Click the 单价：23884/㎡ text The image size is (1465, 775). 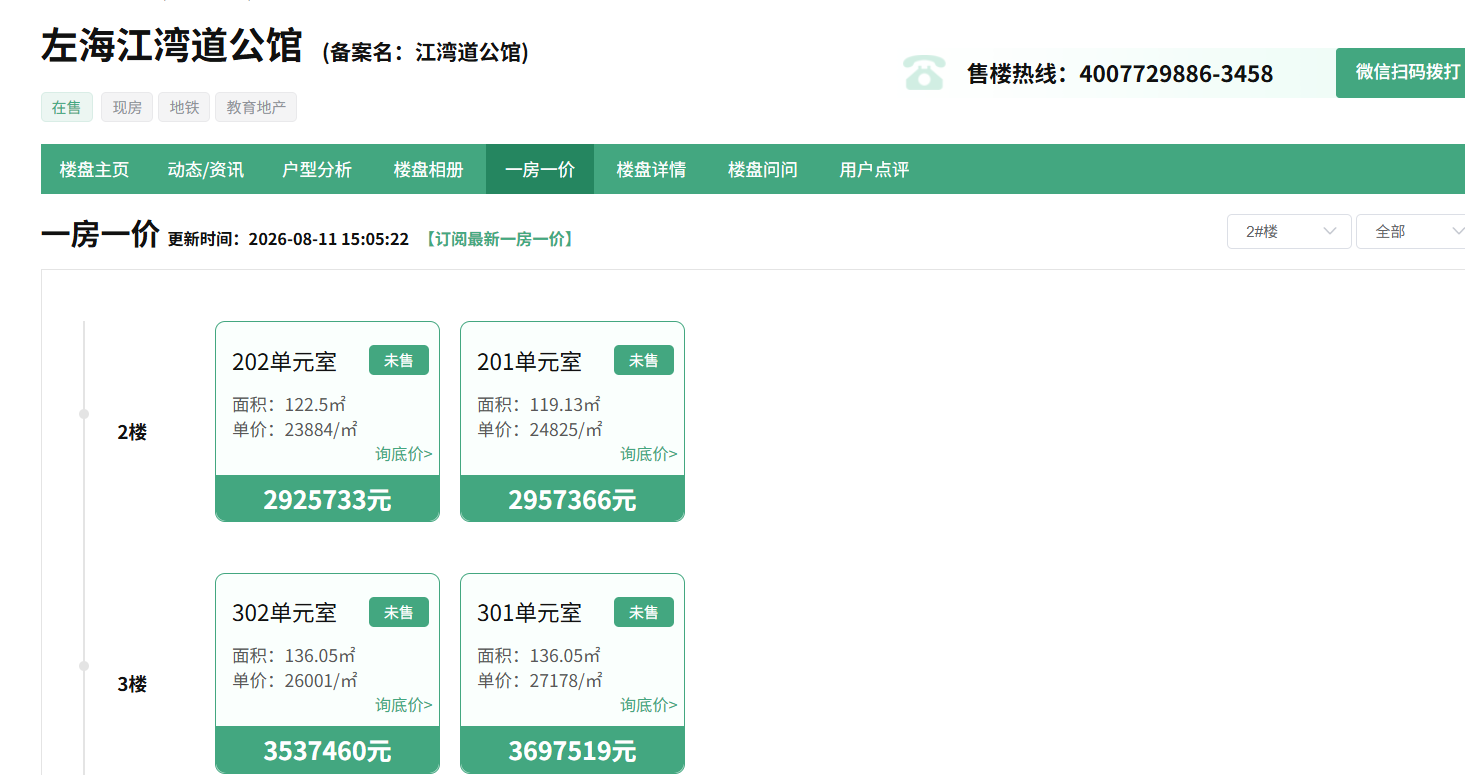pyautogui.click(x=295, y=430)
